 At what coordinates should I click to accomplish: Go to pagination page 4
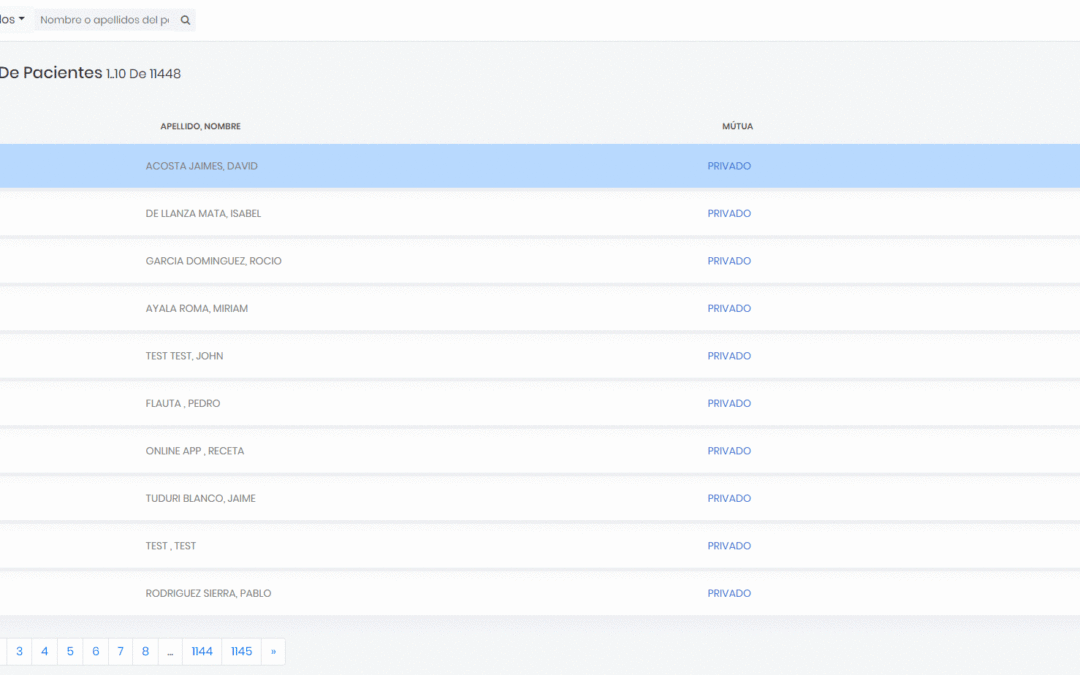coord(45,652)
